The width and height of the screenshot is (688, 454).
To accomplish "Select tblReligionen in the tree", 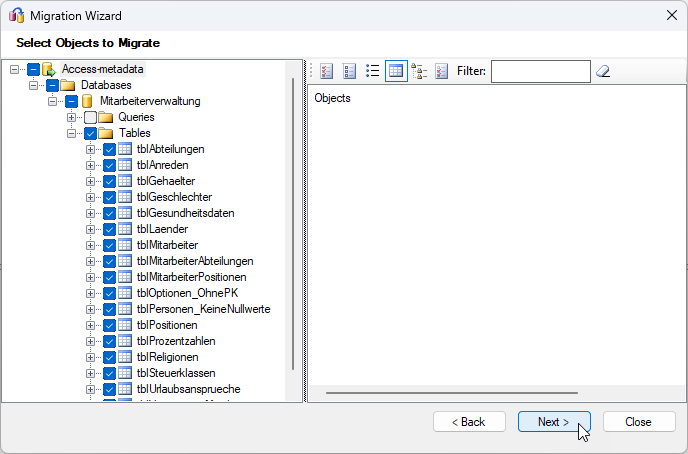I will (x=167, y=357).
